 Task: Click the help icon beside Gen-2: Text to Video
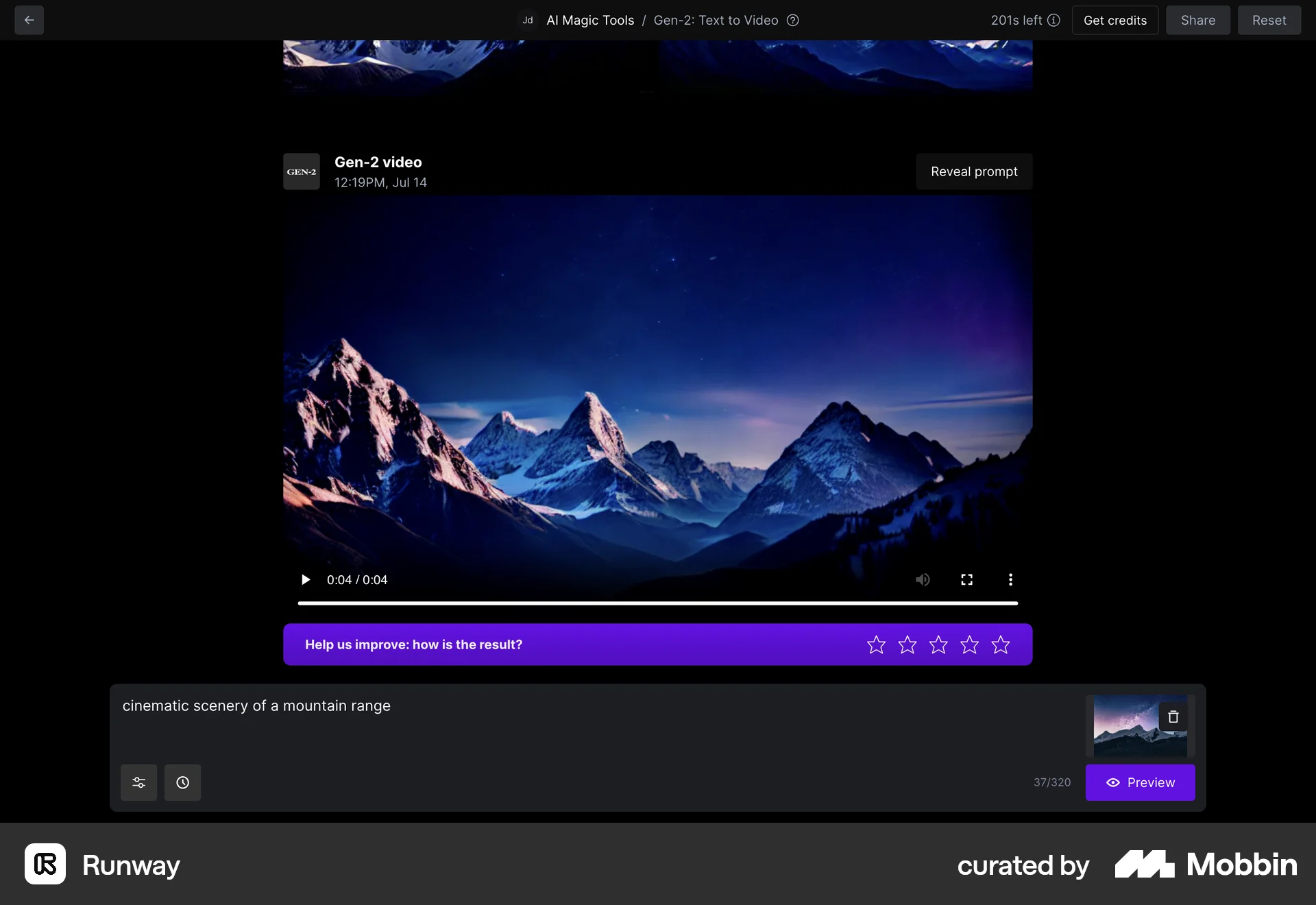point(793,20)
